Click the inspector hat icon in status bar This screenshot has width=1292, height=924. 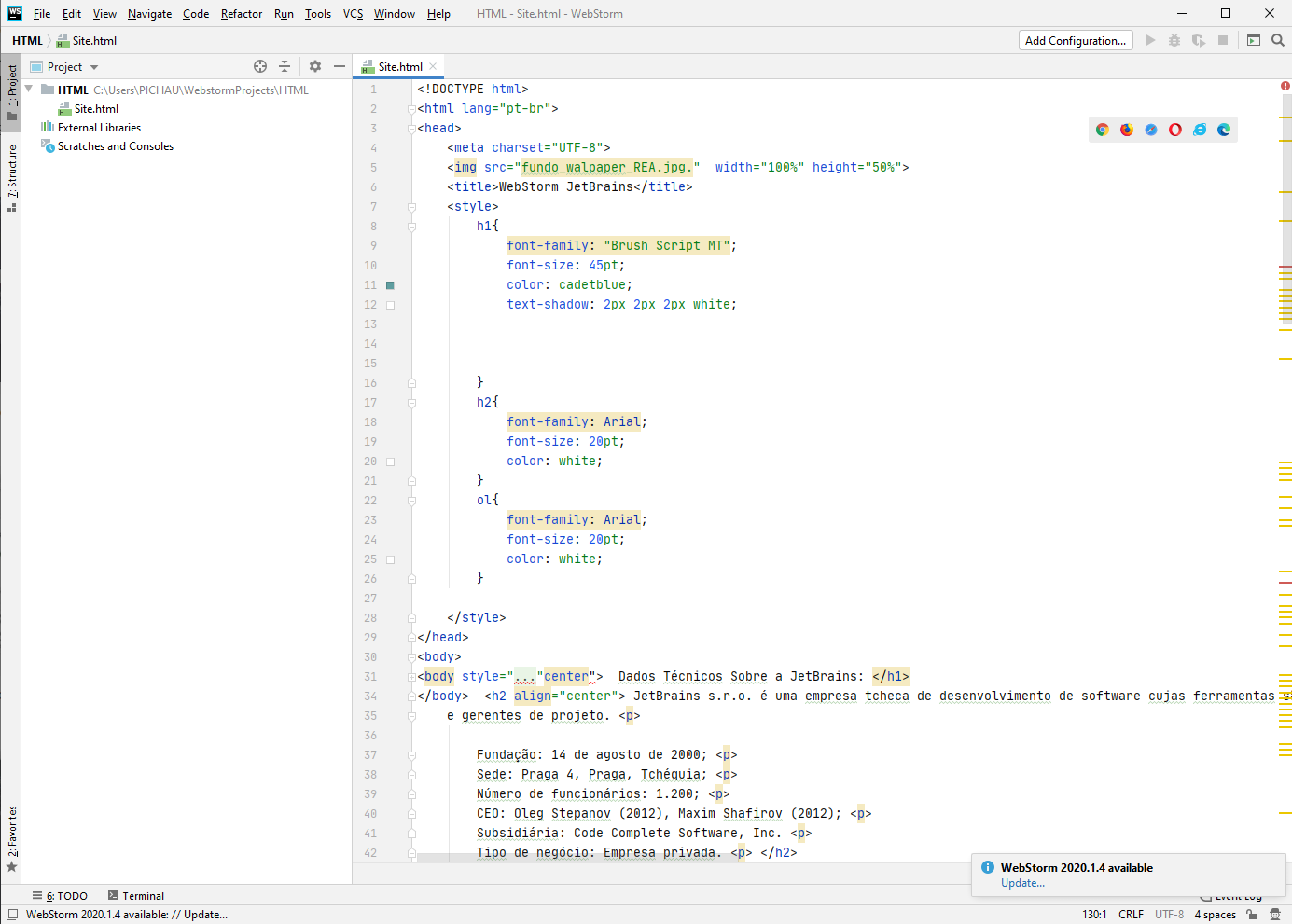pyautogui.click(x=1275, y=915)
